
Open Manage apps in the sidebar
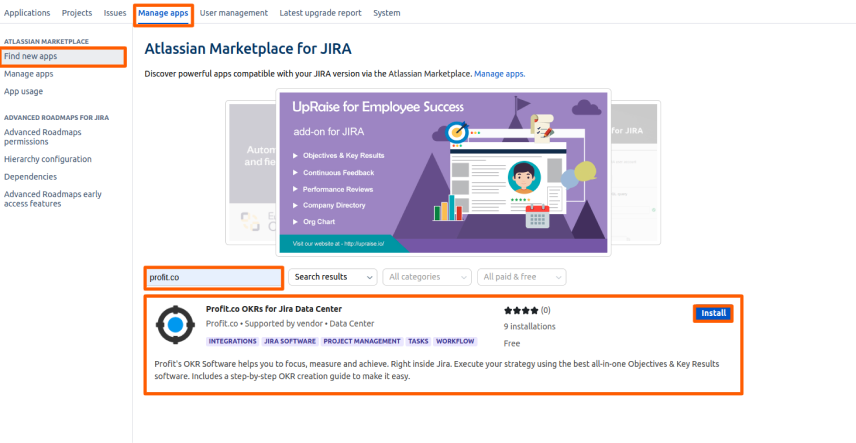[29, 74]
